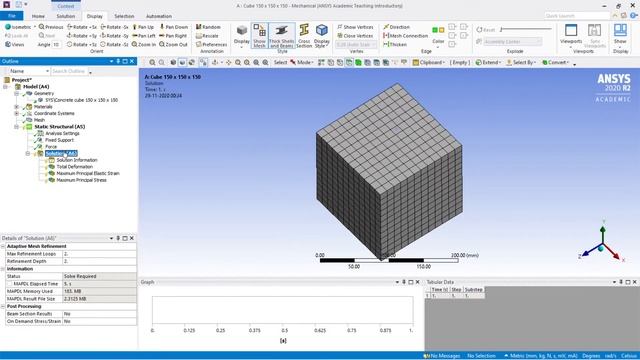Image resolution: width=640 pixels, height=360 pixels.
Task: Click the Mode selection button
Action: 302,62
